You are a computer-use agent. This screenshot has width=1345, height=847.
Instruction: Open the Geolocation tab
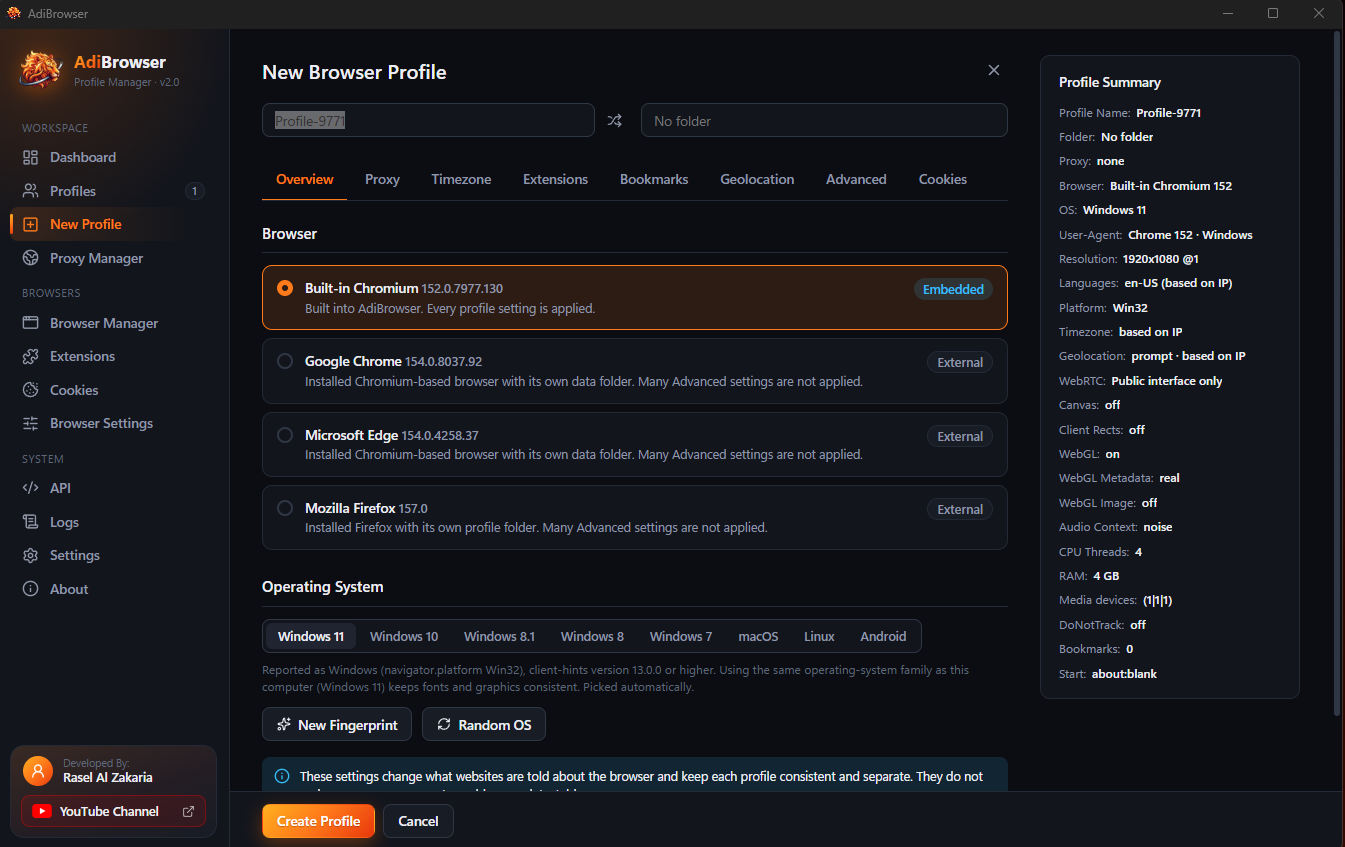pos(757,179)
